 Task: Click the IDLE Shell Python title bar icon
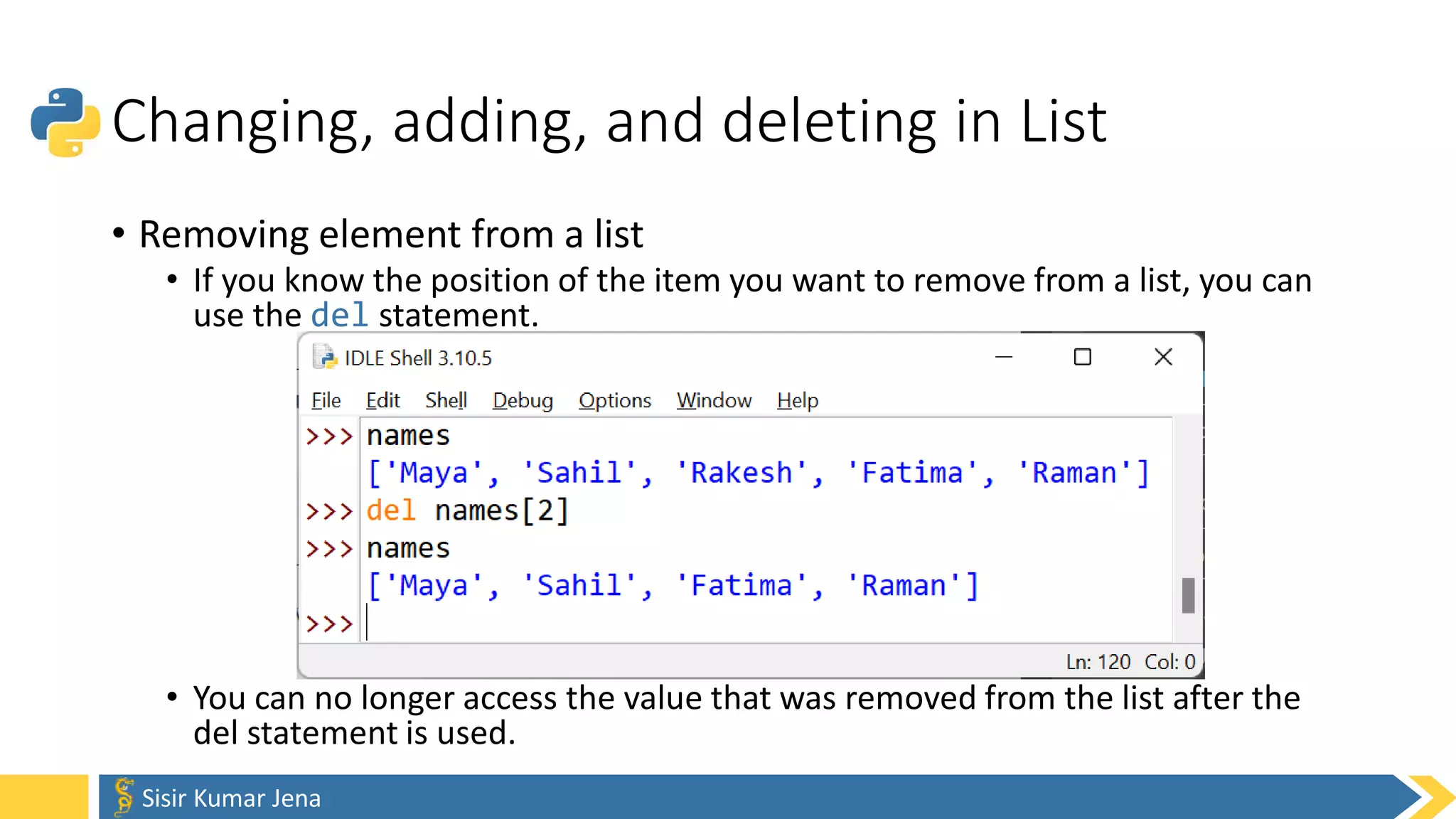[325, 357]
